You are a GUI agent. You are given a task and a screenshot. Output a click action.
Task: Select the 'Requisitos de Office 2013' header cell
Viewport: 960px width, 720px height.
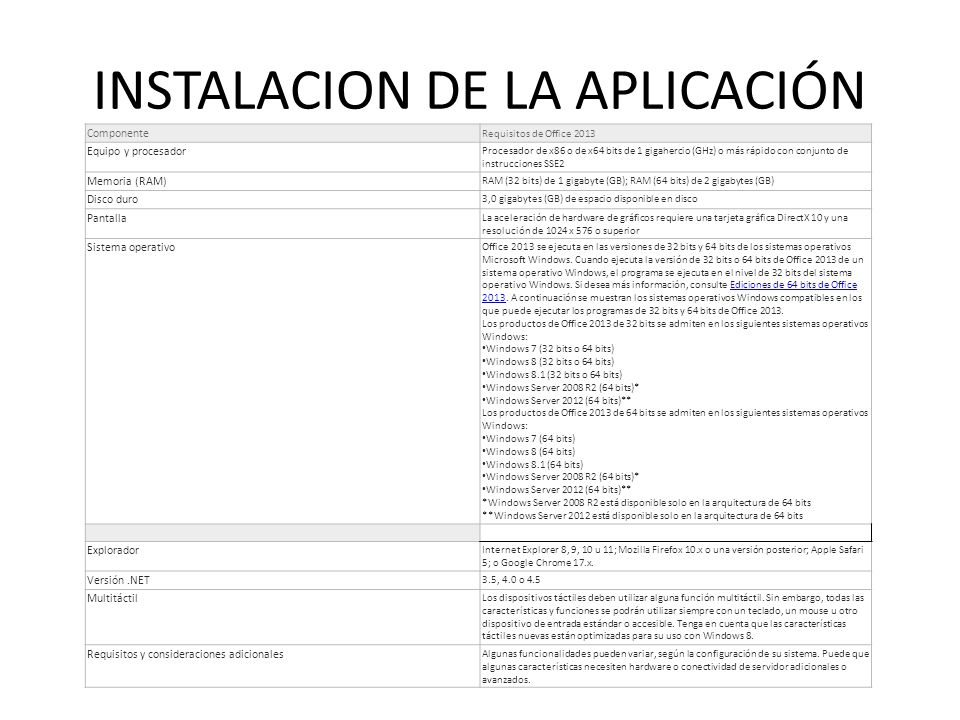point(675,133)
